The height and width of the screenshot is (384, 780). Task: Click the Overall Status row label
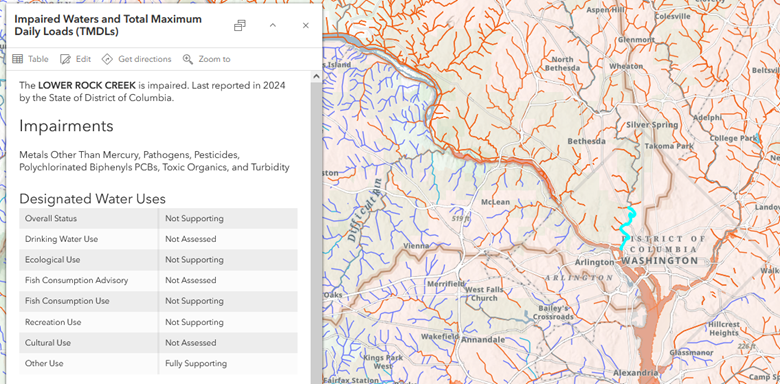tap(51, 218)
